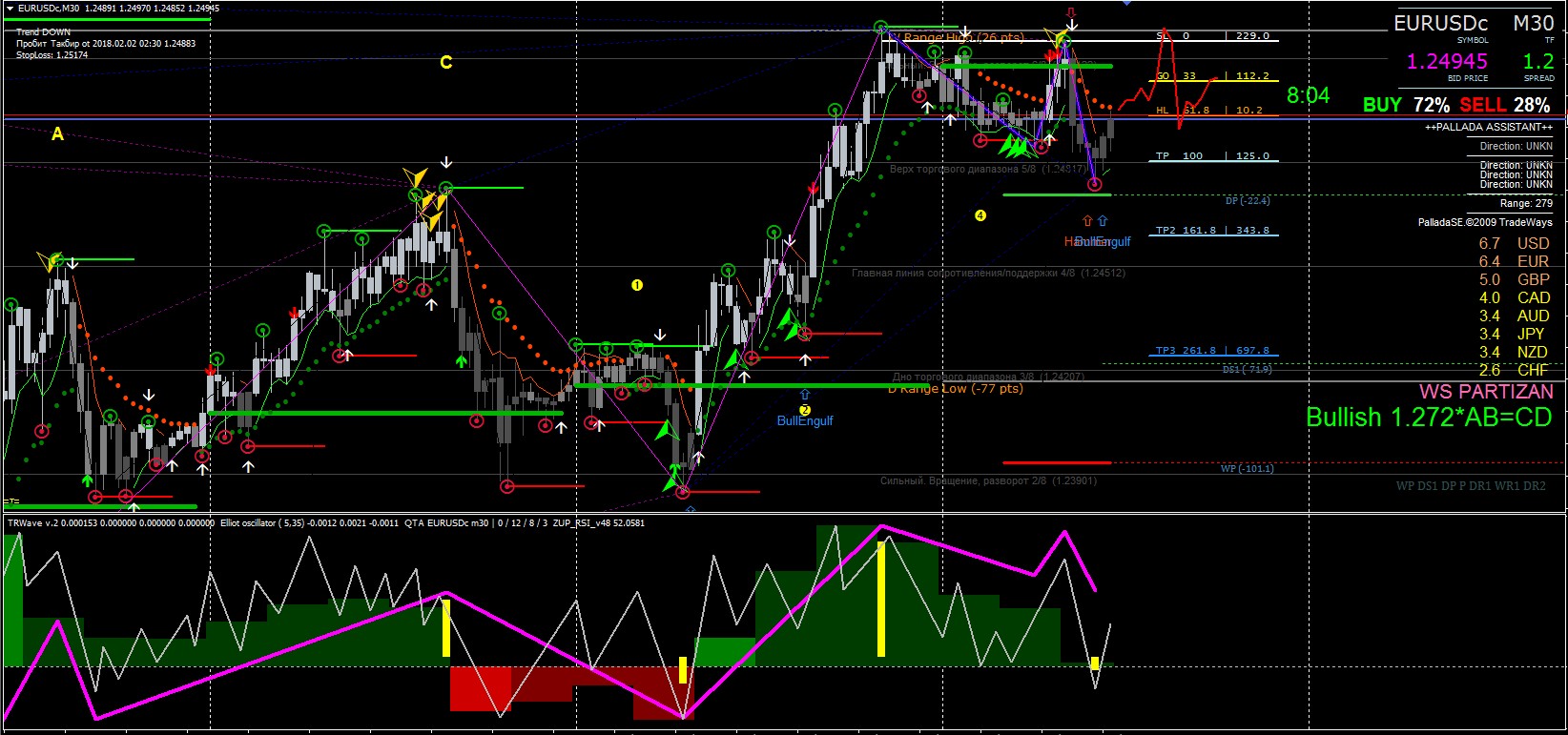Select the DP (-22.4) pivot label
Image resolution: width=1568 pixels, height=735 pixels.
coord(1248,201)
